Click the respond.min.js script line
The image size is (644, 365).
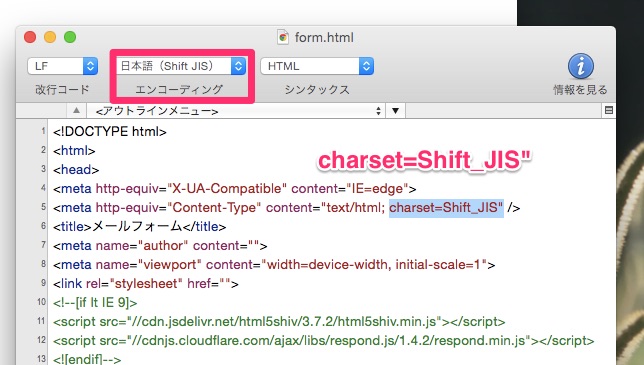click(x=323, y=340)
